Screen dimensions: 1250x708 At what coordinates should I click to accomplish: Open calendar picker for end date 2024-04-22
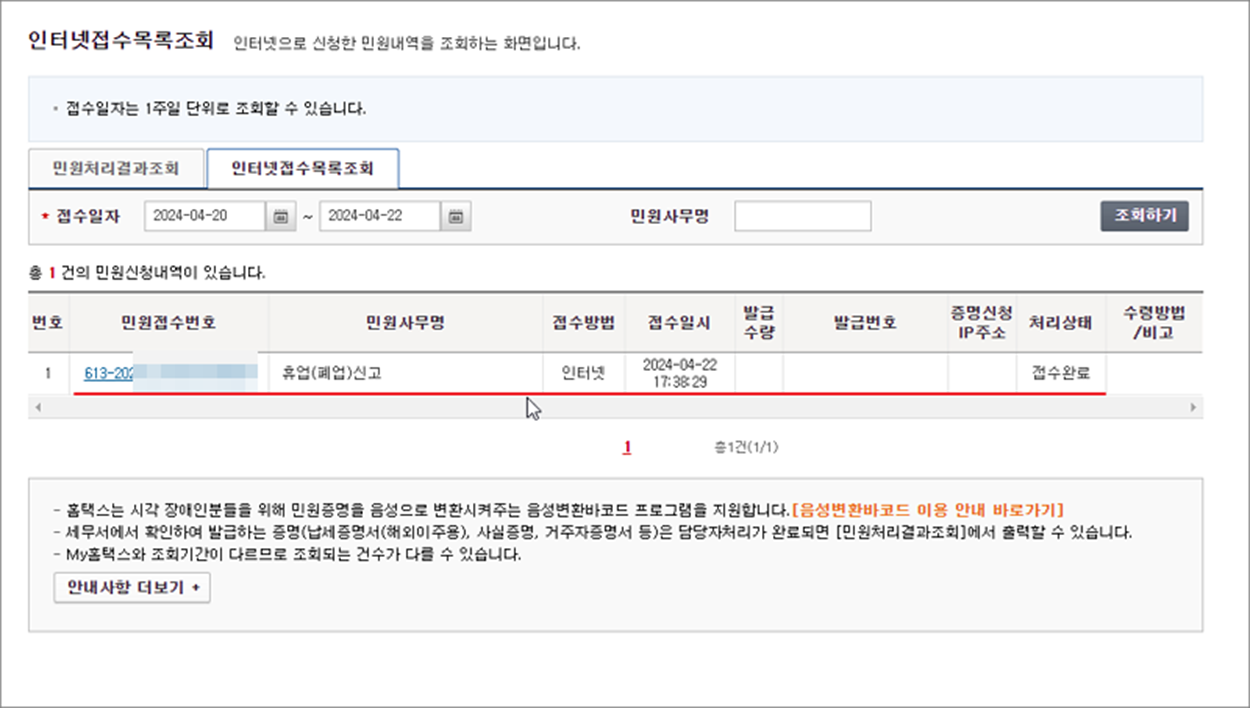point(456,216)
